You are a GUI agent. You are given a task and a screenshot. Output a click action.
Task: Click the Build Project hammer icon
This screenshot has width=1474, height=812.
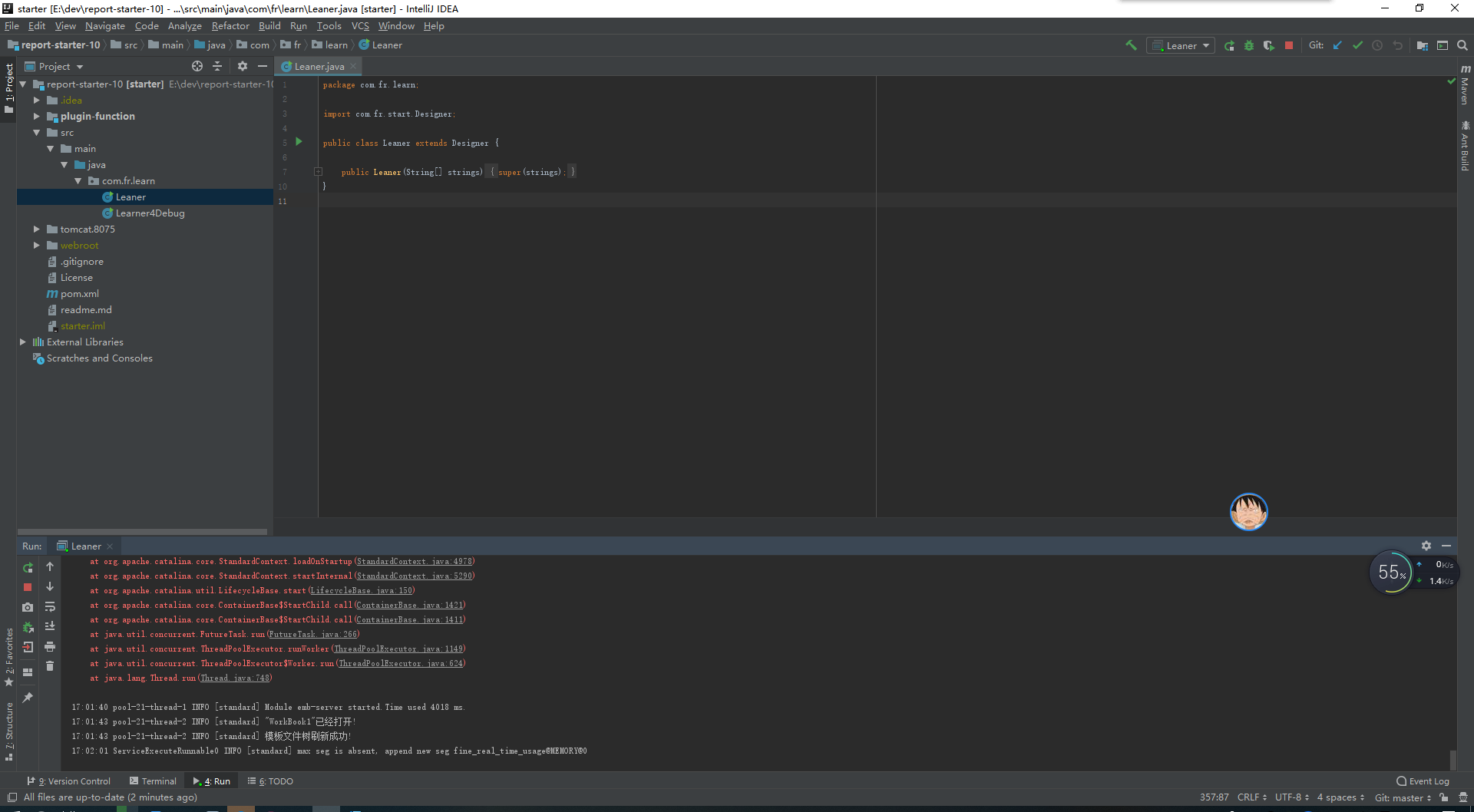(x=1131, y=45)
